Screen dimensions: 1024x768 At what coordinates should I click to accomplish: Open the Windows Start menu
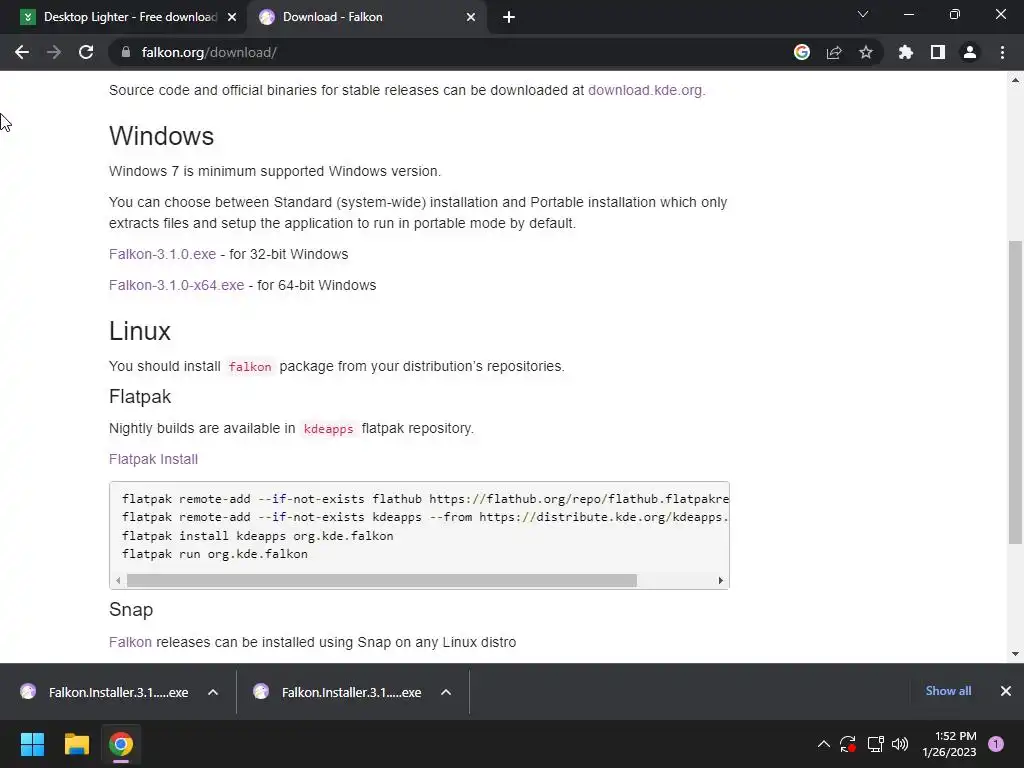pos(32,744)
